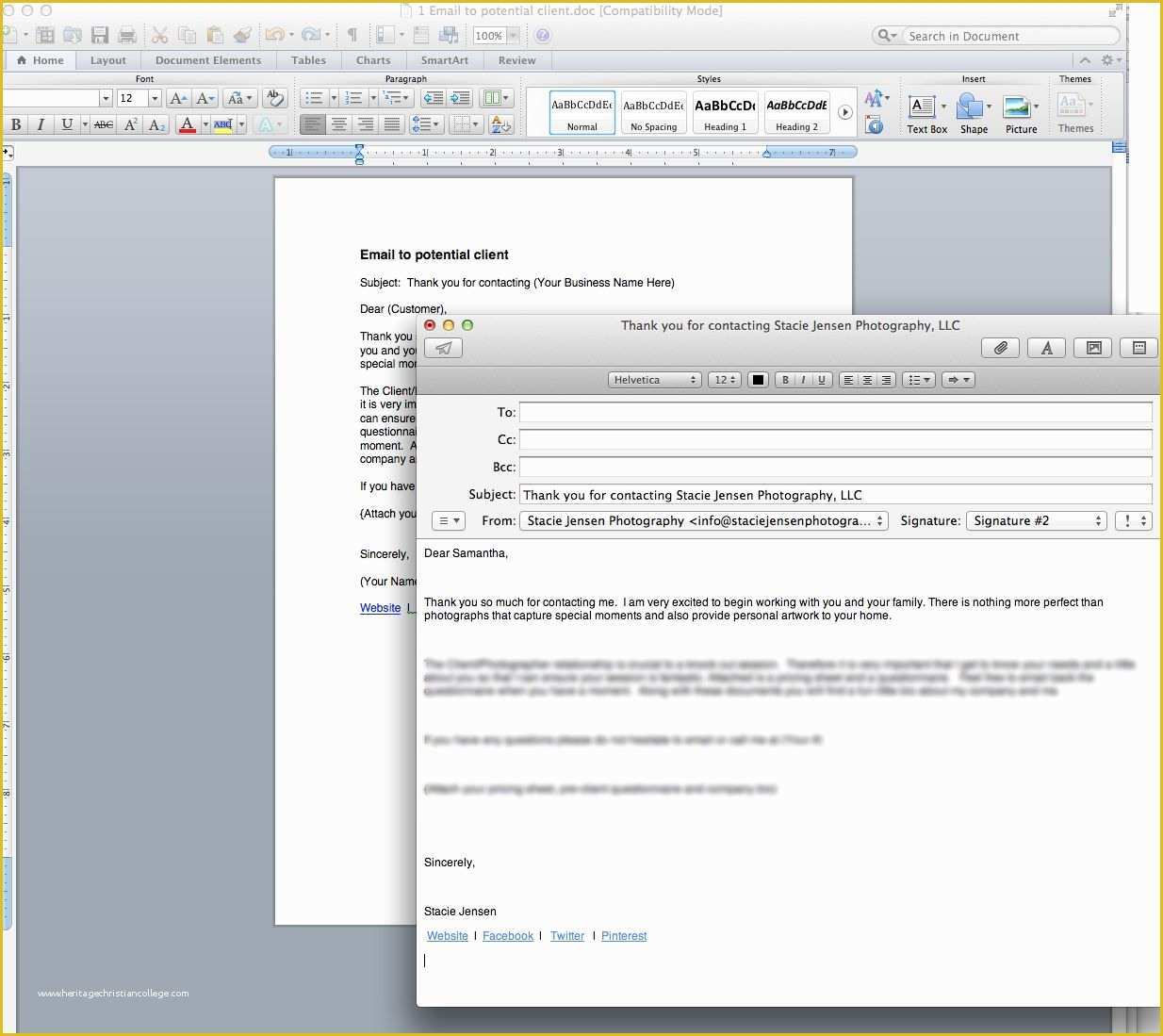Click the Facebook link in email signature

508,936
